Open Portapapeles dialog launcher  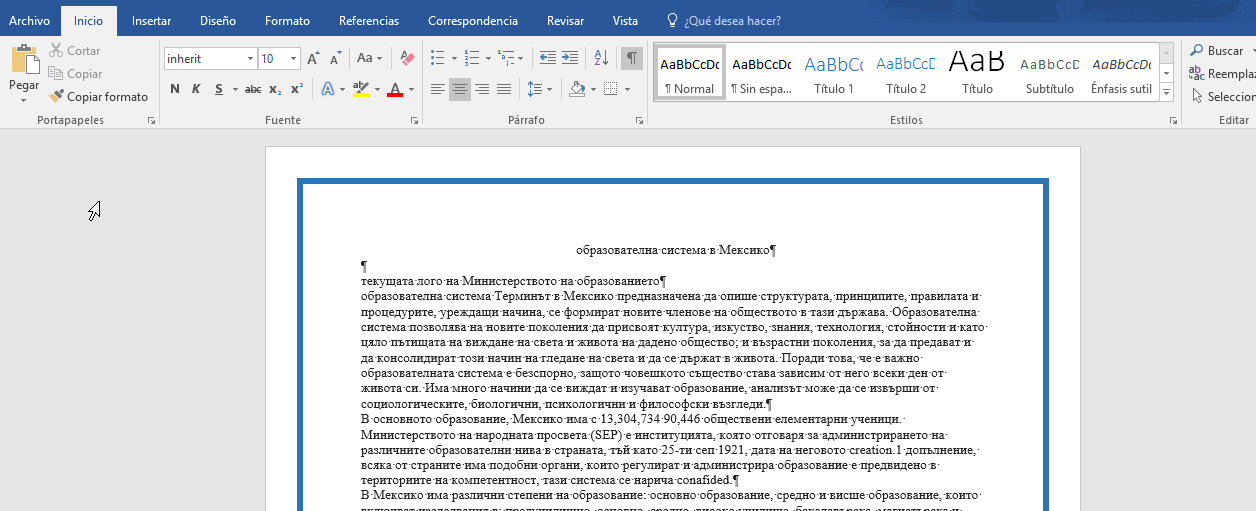152,120
